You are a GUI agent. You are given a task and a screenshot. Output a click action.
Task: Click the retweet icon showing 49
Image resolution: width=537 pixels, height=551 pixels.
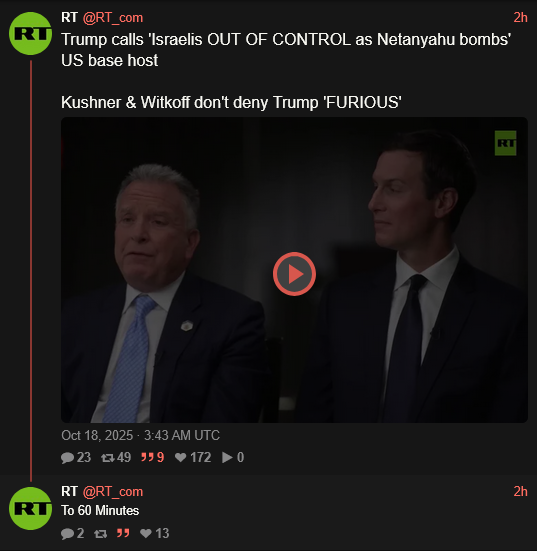(107, 458)
